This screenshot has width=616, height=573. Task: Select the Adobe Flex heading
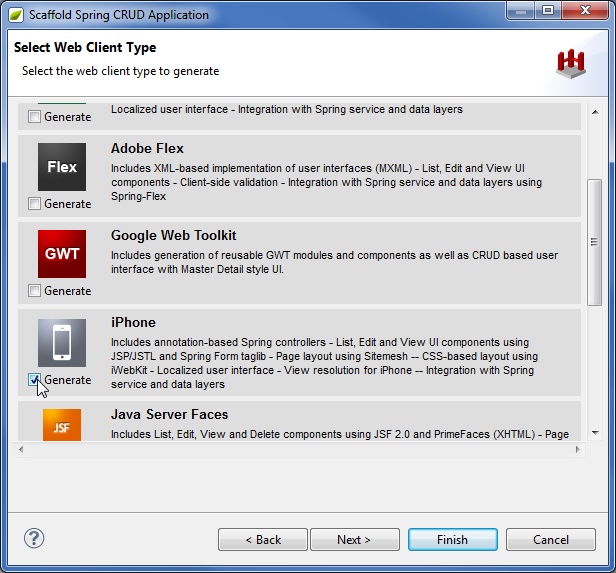pos(147,148)
